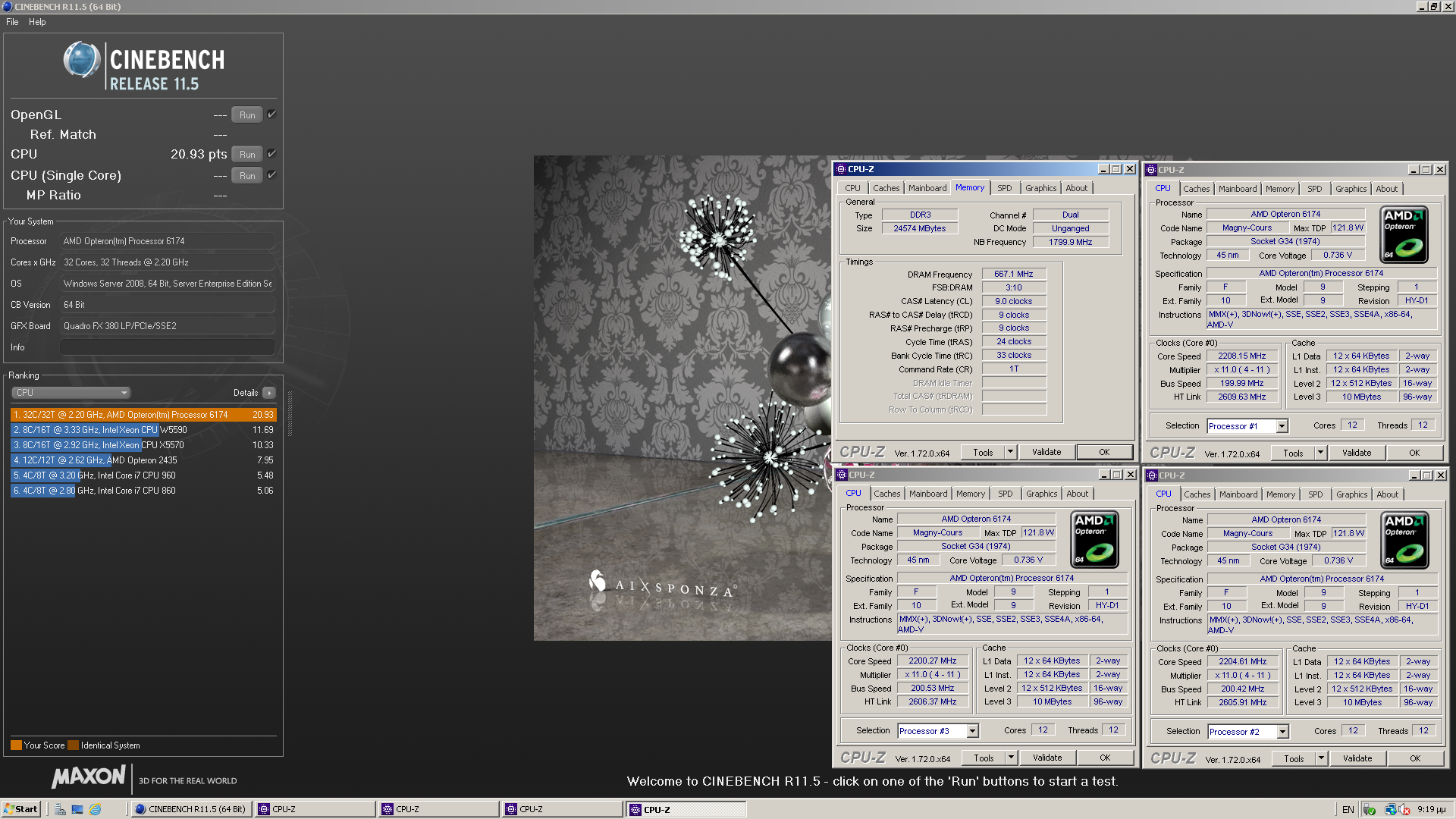
Task: Click the DRAM Frequency 667.1 MHz value
Action: (1014, 274)
